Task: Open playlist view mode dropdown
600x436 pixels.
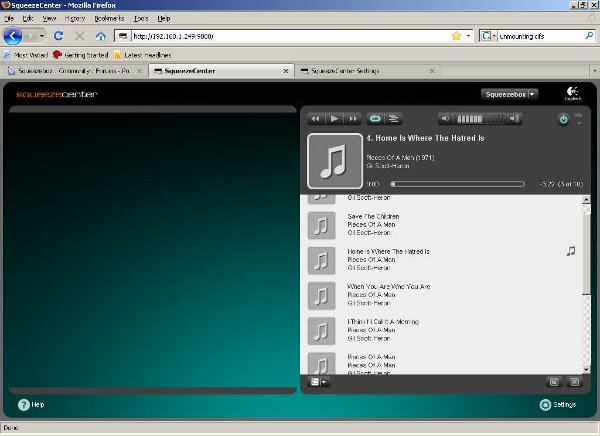Action: click(x=320, y=382)
